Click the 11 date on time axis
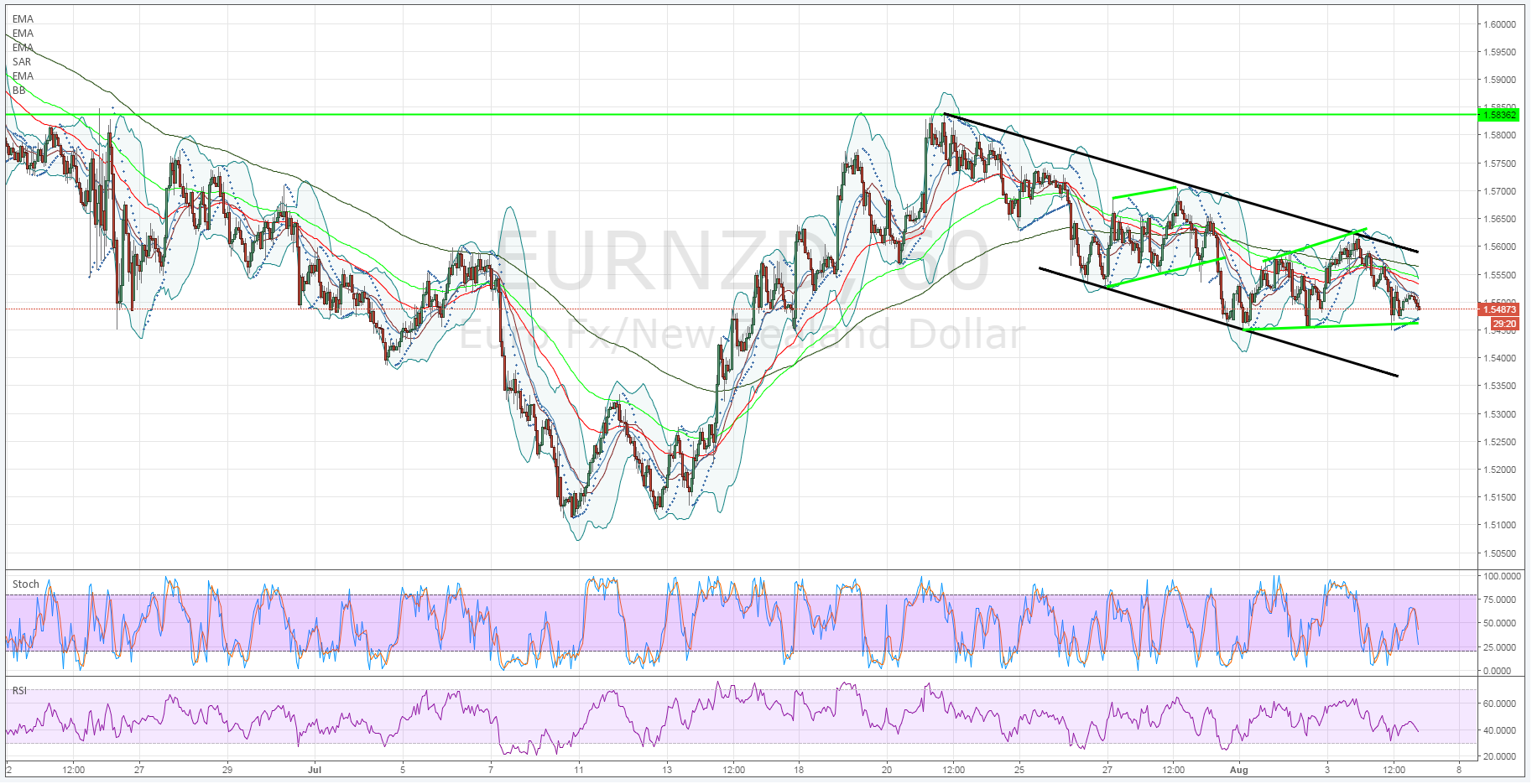 click(x=579, y=769)
